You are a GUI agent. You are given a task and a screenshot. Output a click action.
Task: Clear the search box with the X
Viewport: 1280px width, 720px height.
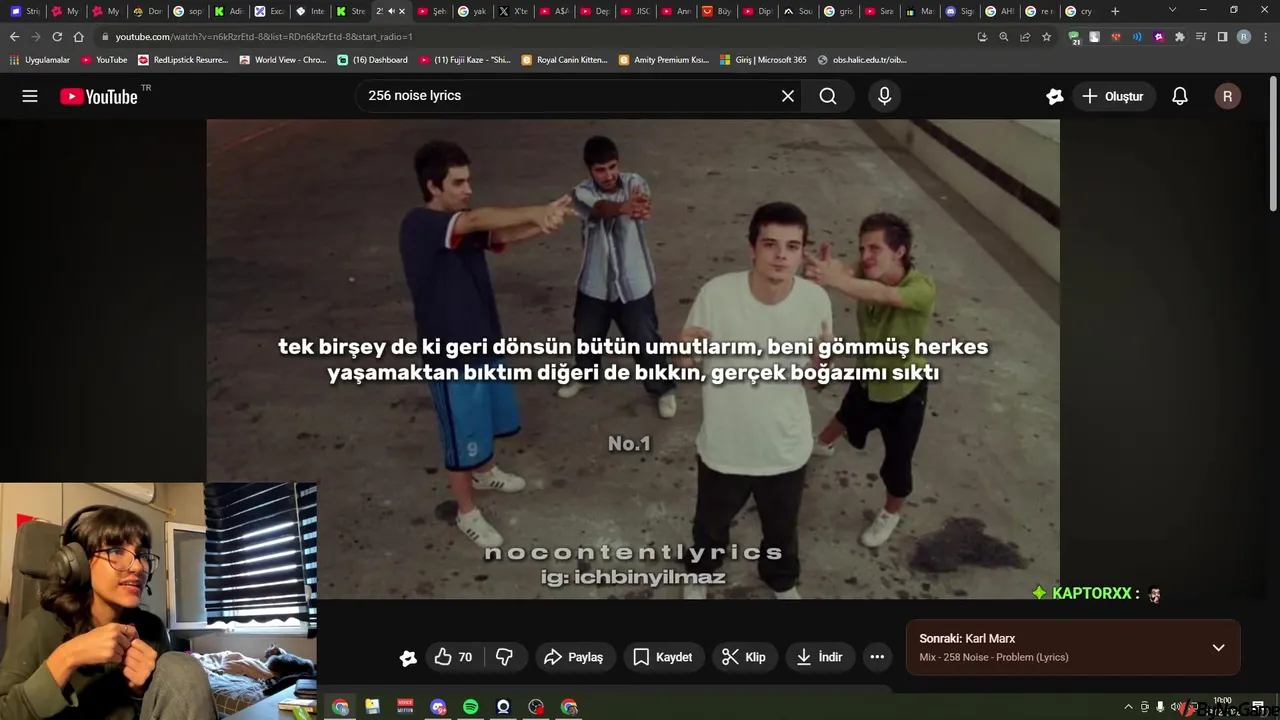pos(788,96)
